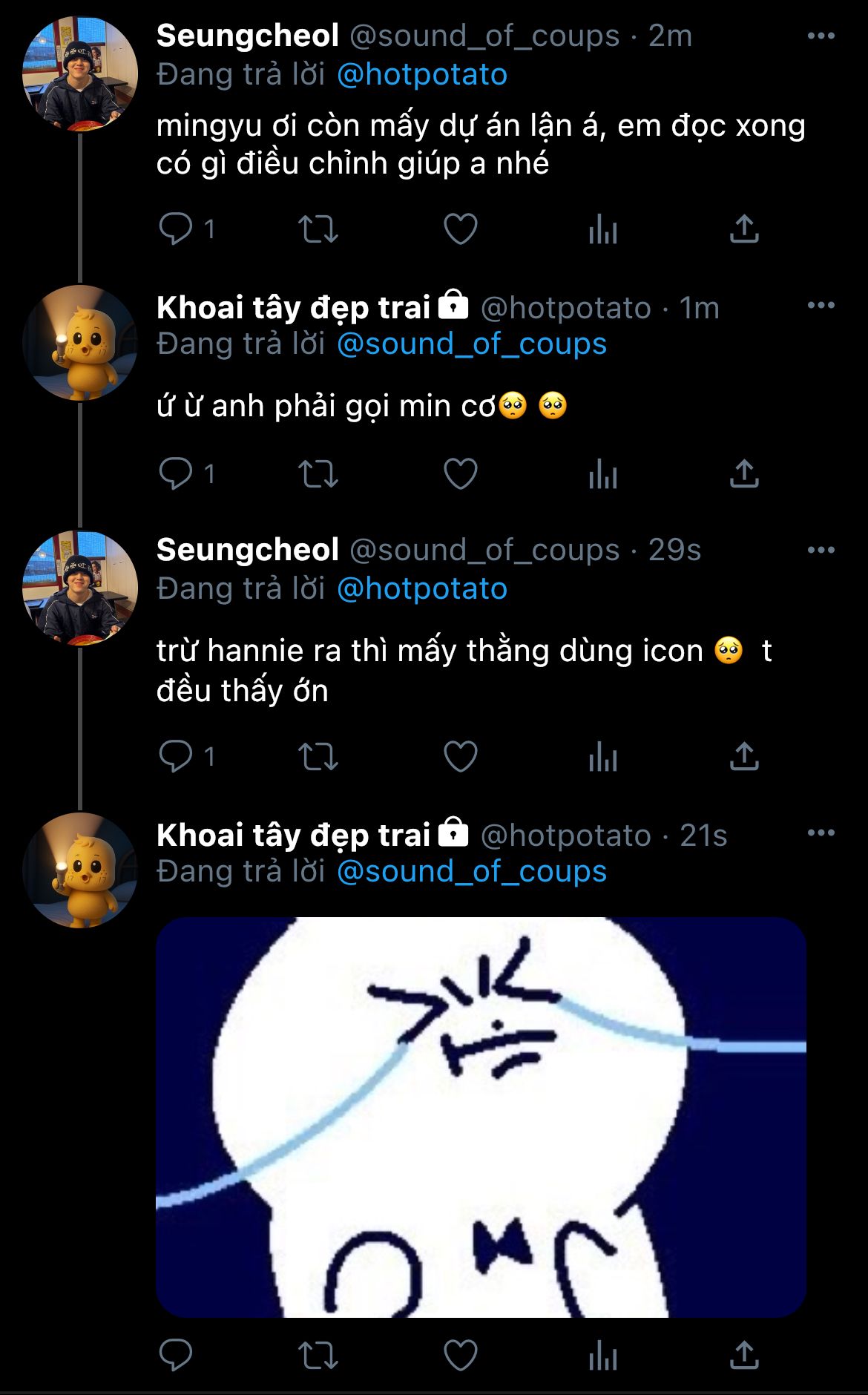Image resolution: width=868 pixels, height=1395 pixels.
Task: Share the crying cartoon image tweet
Action: click(x=744, y=1356)
